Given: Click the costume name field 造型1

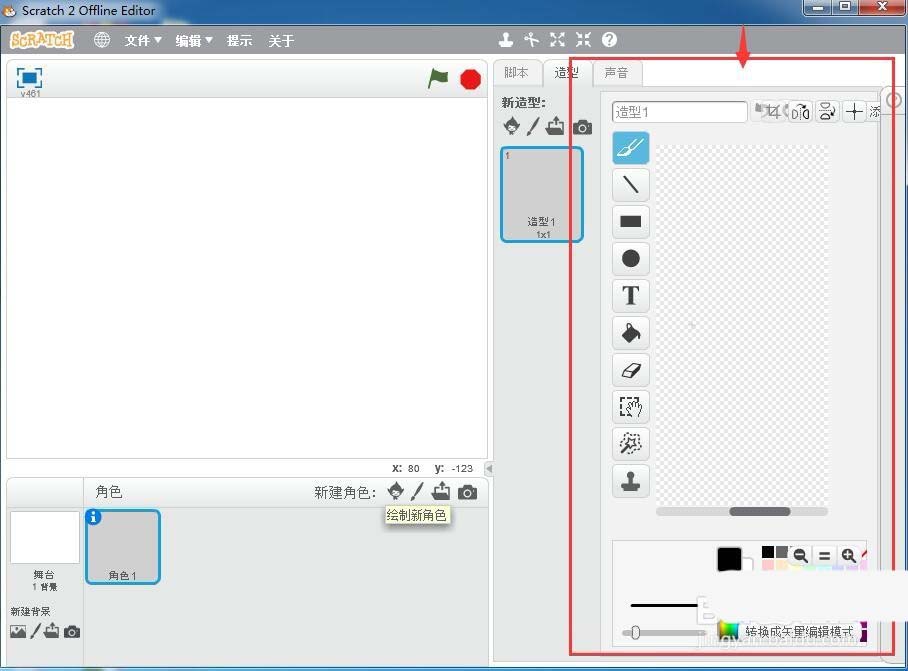Looking at the screenshot, I should coord(679,112).
